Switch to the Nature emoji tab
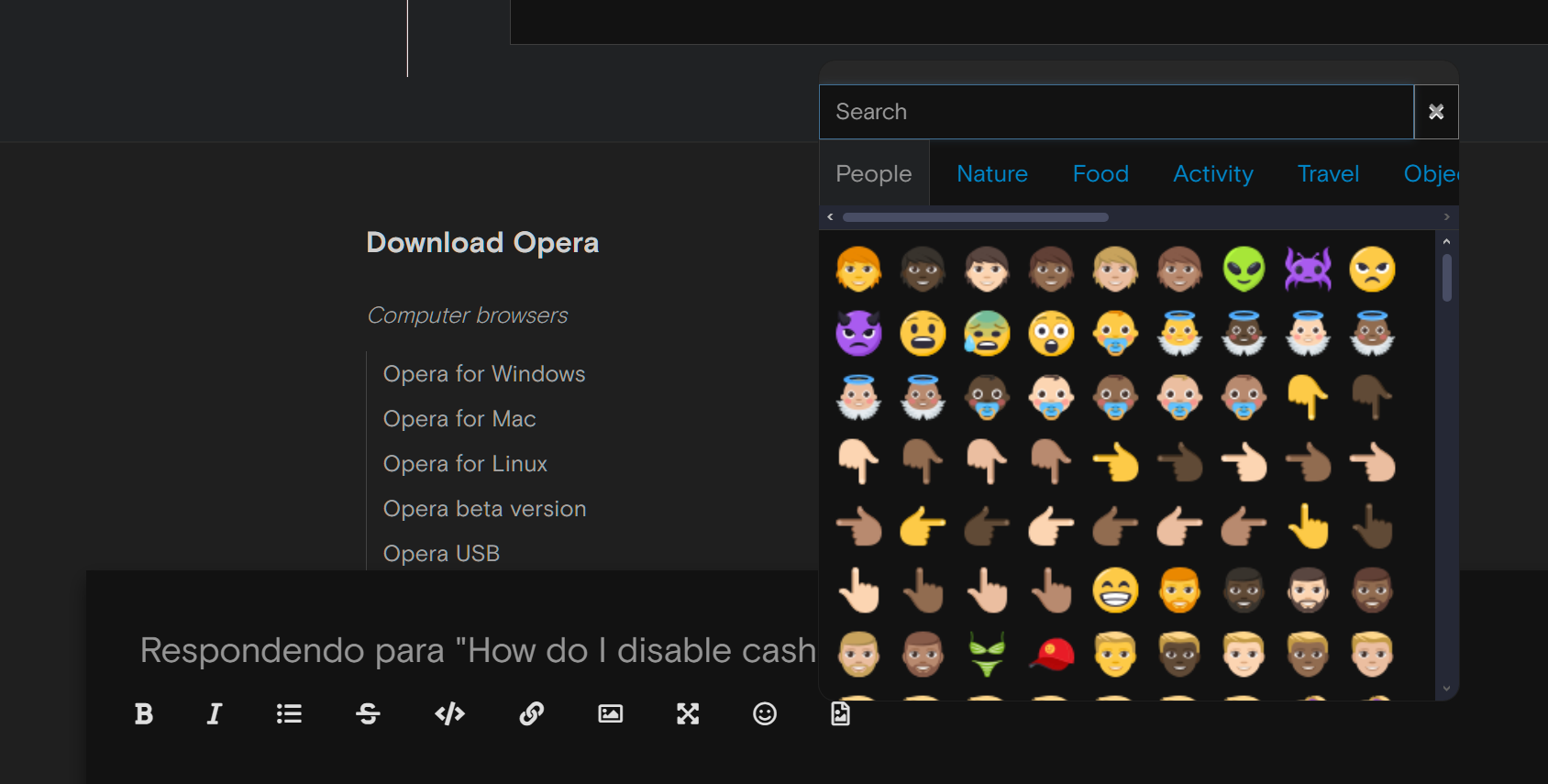The image size is (1548, 784). coord(992,173)
